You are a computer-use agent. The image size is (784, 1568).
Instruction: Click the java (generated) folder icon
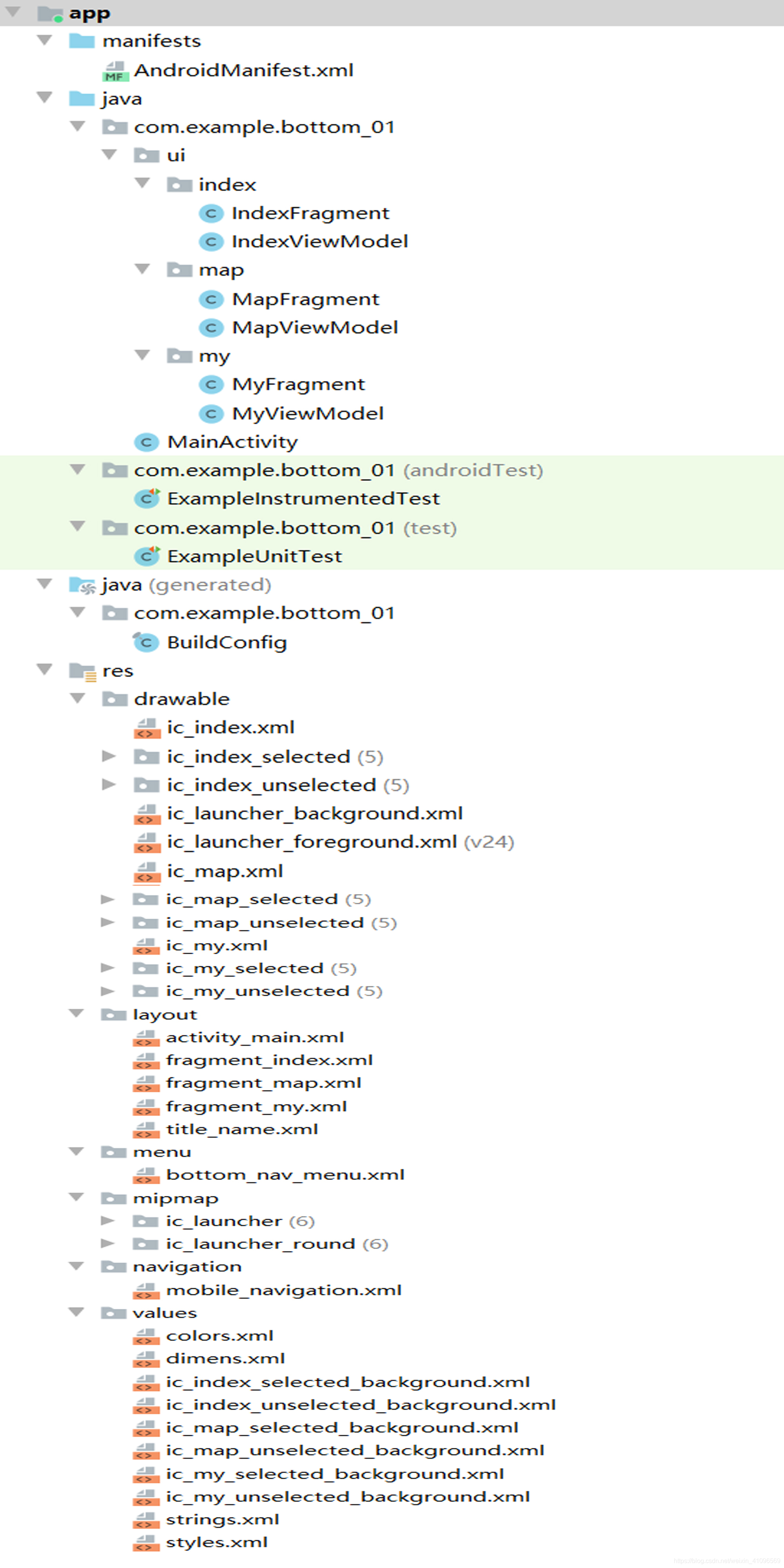(82, 585)
